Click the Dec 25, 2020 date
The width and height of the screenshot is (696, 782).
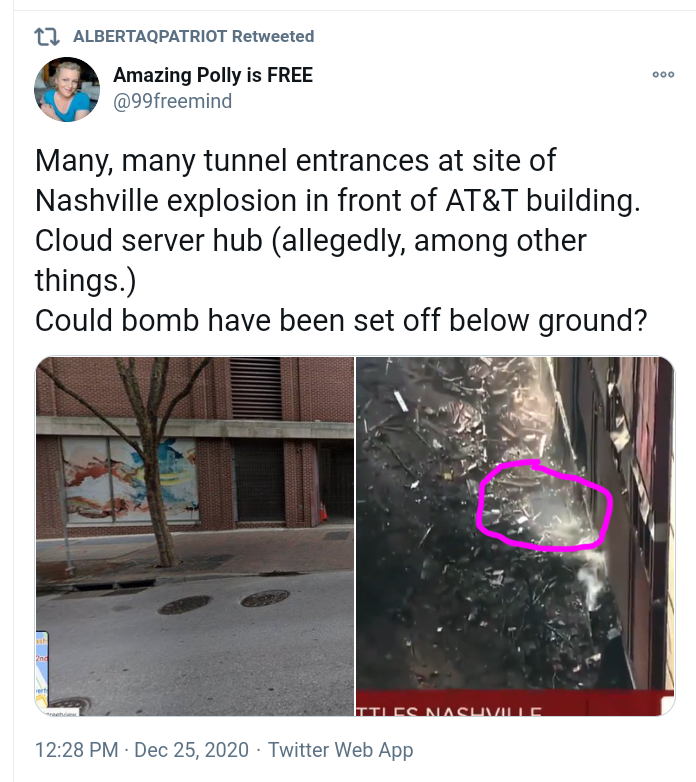coord(191,750)
